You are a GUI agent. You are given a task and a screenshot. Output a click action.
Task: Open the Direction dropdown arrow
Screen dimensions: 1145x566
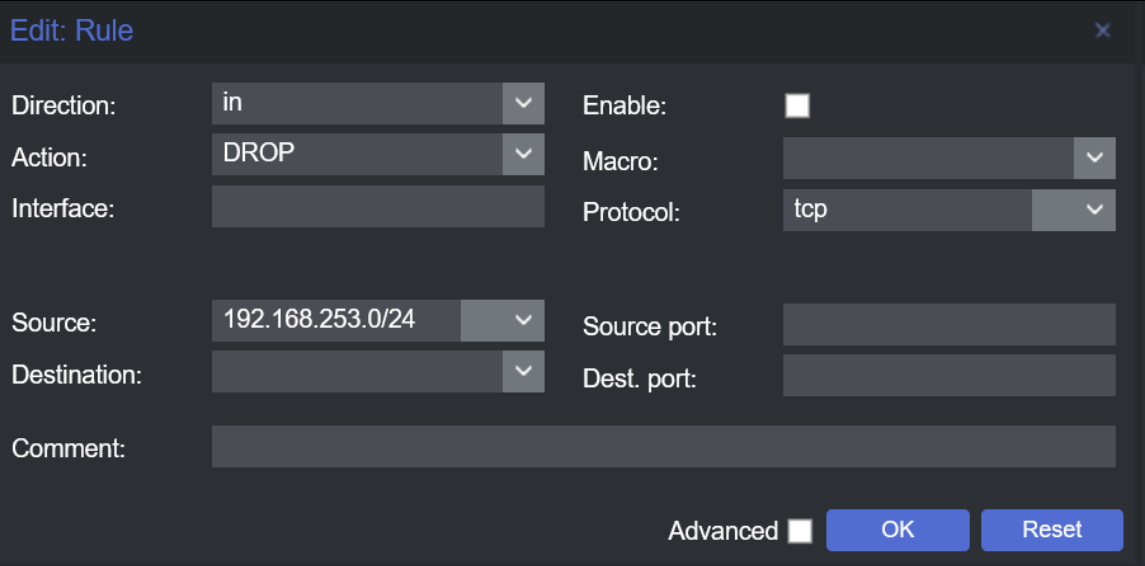(x=523, y=103)
